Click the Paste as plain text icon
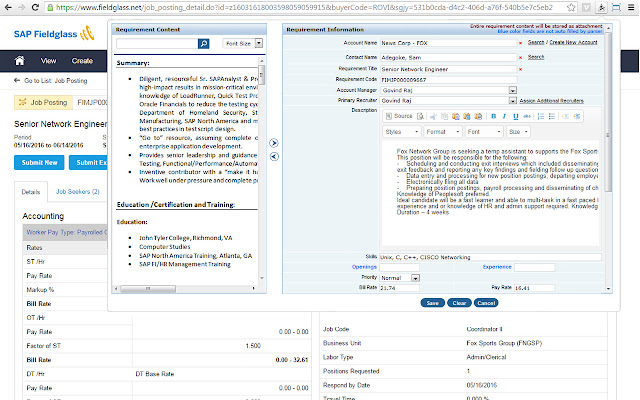 (x=467, y=116)
